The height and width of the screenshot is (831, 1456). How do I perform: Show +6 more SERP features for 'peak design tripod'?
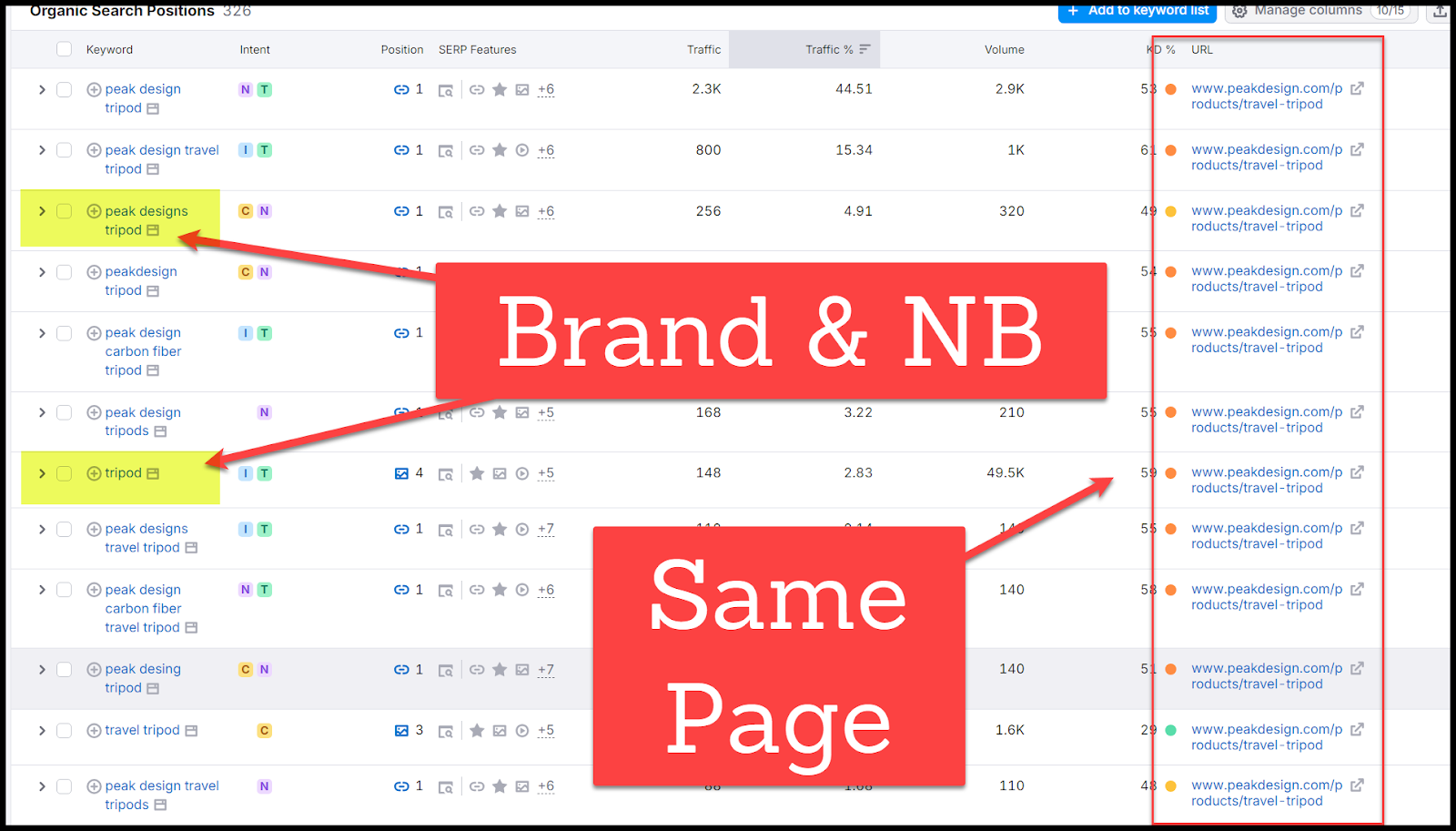coord(546,89)
